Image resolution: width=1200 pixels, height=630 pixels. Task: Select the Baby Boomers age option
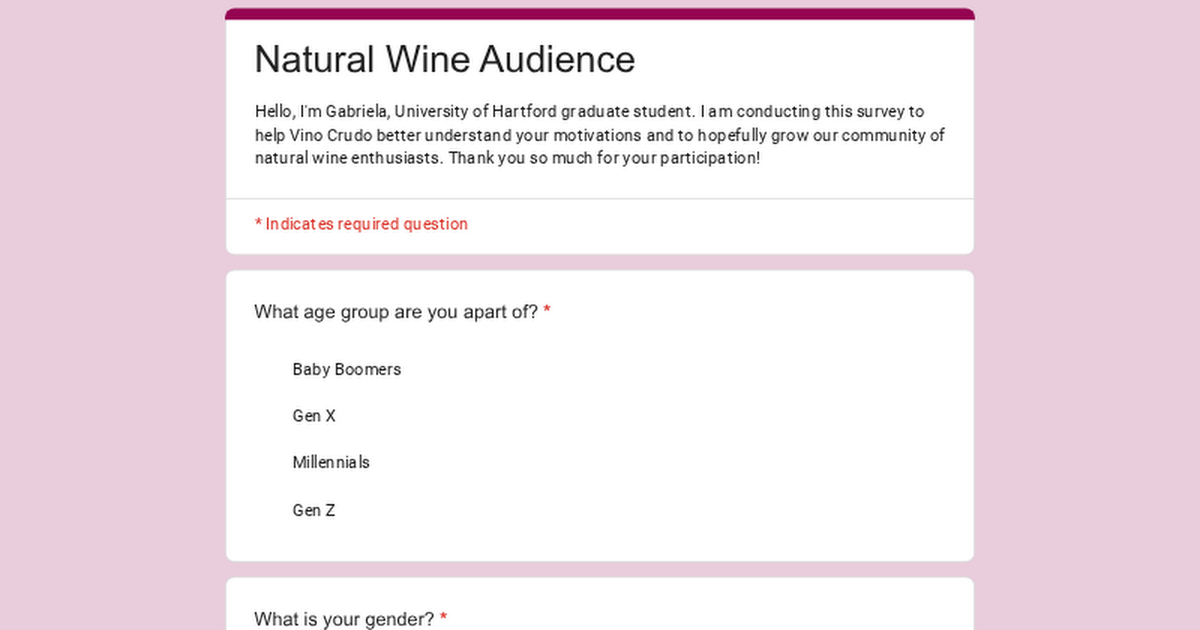click(x=346, y=369)
